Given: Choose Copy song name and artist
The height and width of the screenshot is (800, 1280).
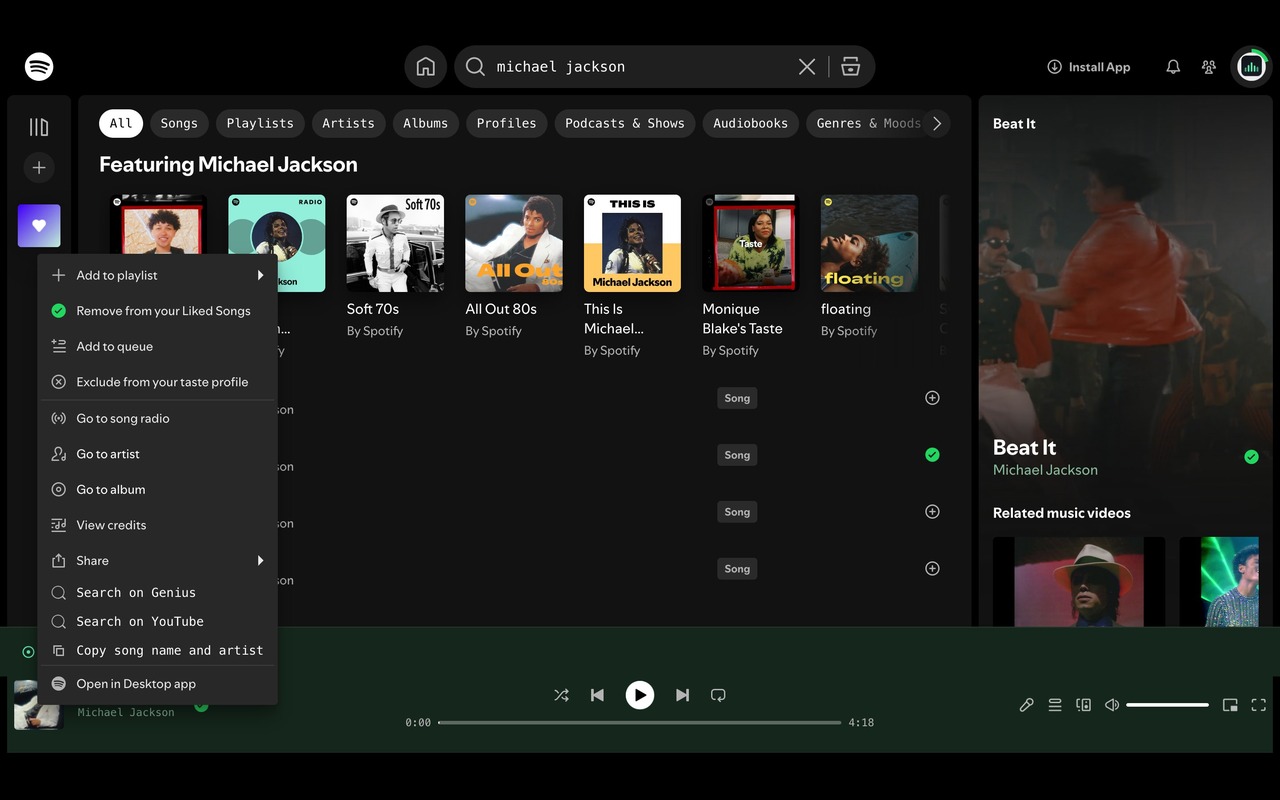Looking at the screenshot, I should coord(157,650).
